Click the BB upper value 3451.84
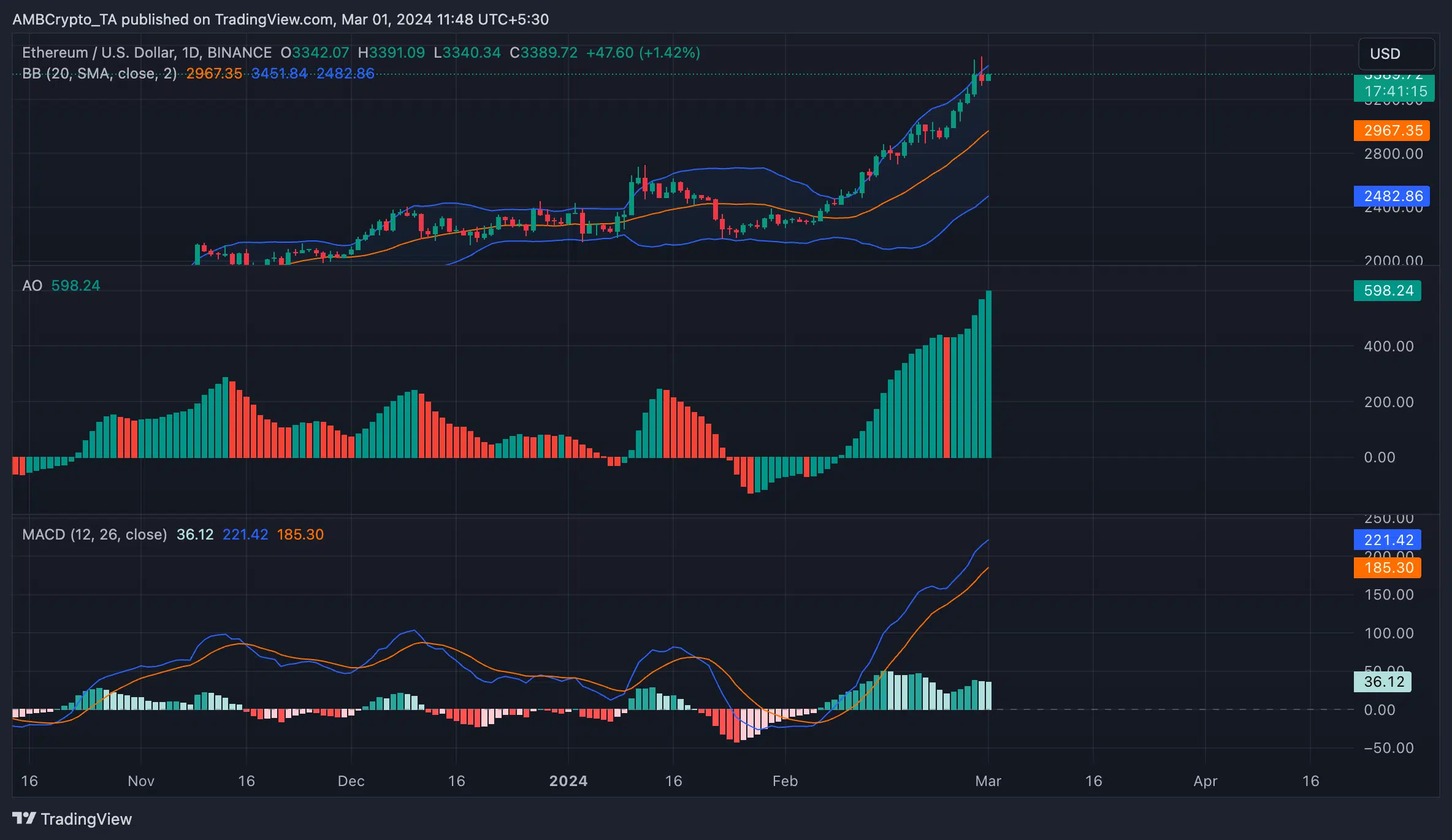Screen dimensions: 1452x840 pyautogui.click(x=280, y=74)
